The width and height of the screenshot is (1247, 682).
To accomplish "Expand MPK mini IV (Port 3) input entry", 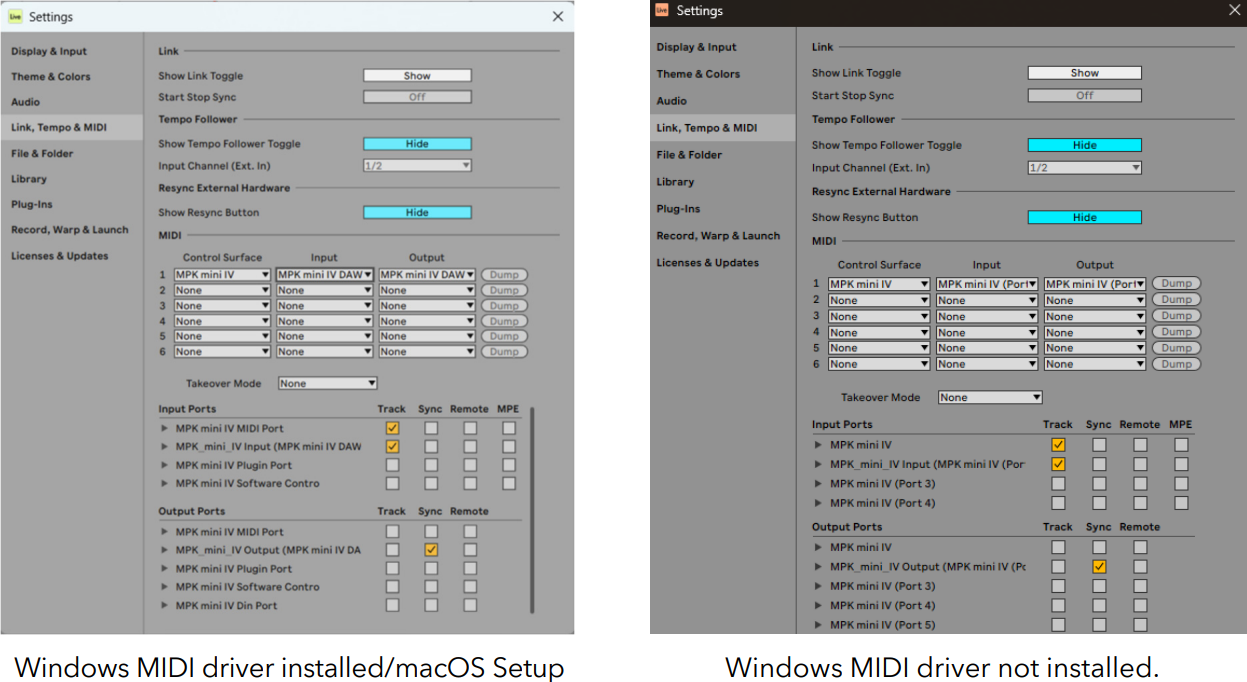I will pyautogui.click(x=818, y=484).
